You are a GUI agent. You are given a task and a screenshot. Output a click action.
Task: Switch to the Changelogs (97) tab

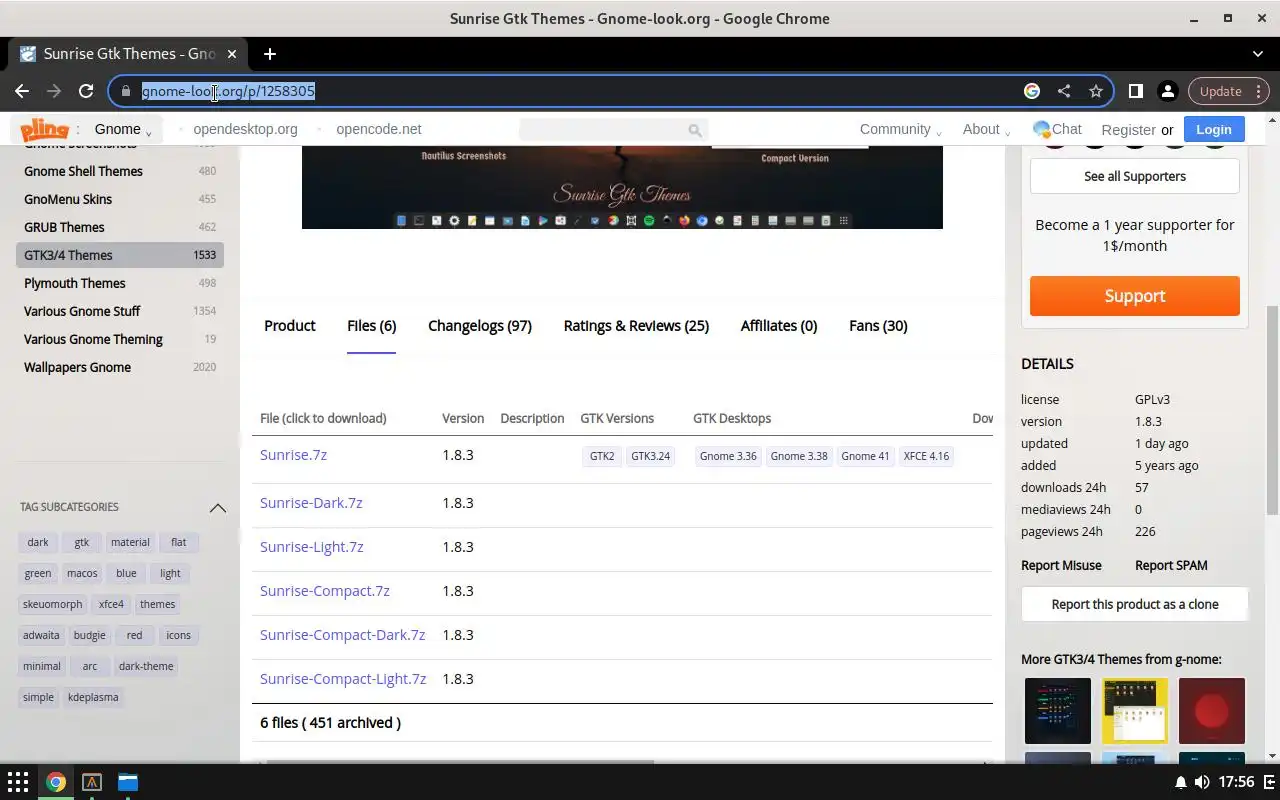480,326
